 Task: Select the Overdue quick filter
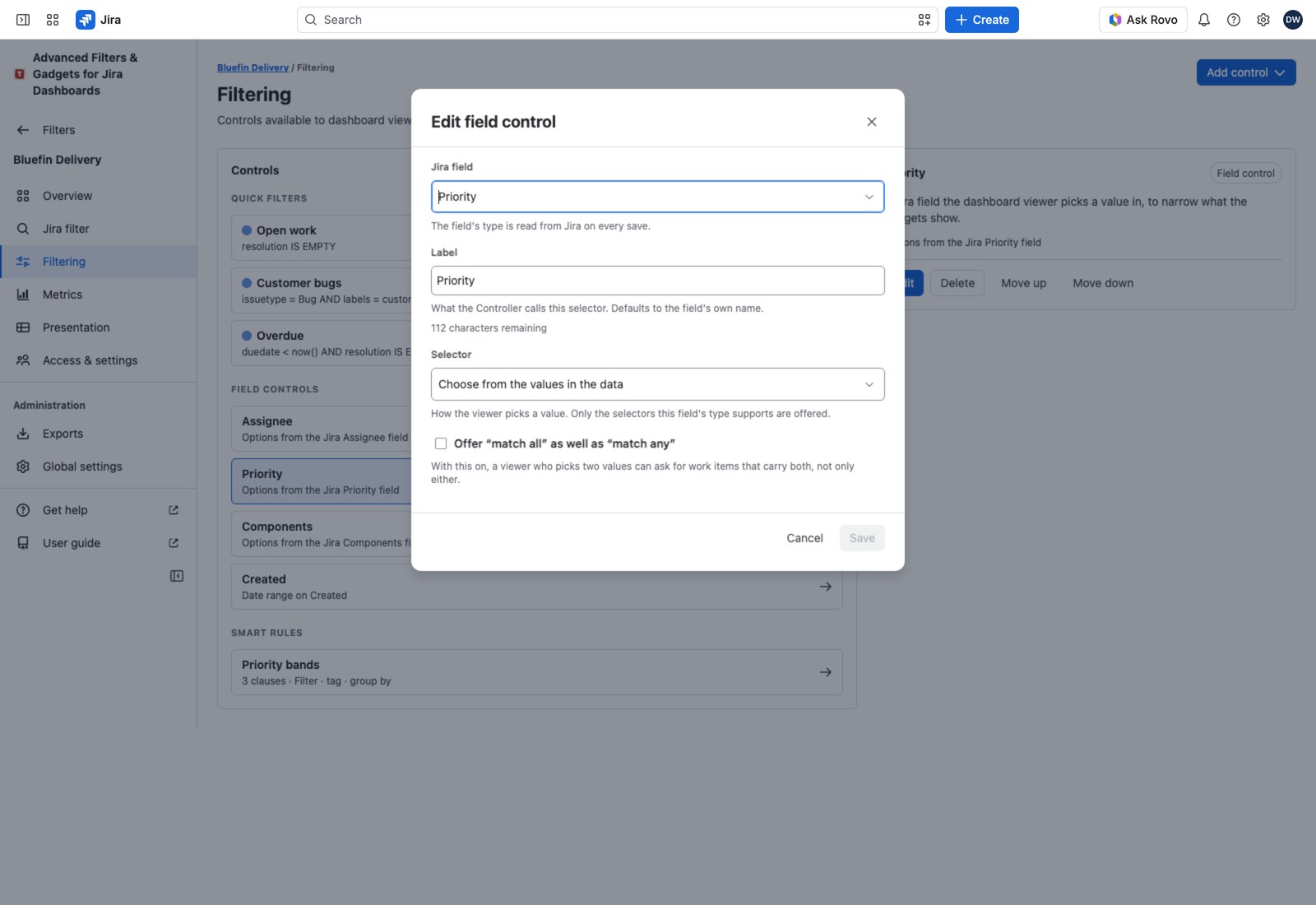click(322, 343)
